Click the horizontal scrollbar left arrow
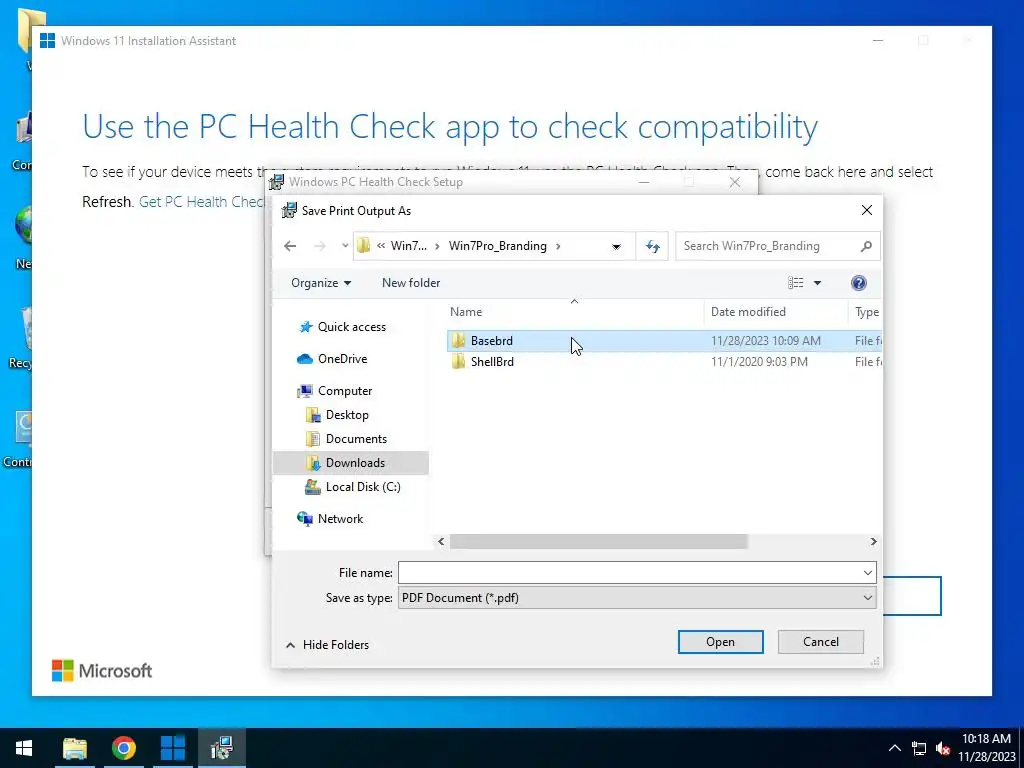The image size is (1024, 768). click(441, 541)
